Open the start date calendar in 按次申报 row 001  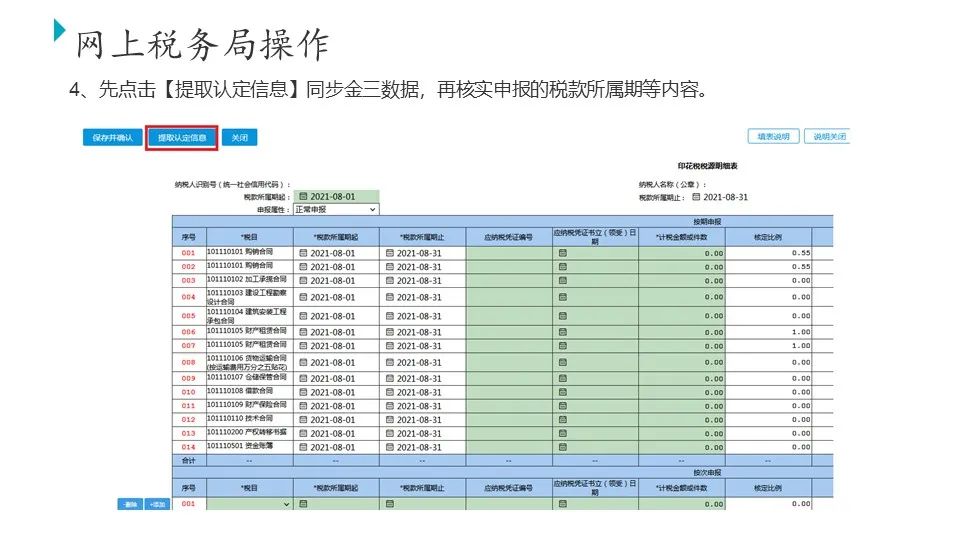point(303,504)
